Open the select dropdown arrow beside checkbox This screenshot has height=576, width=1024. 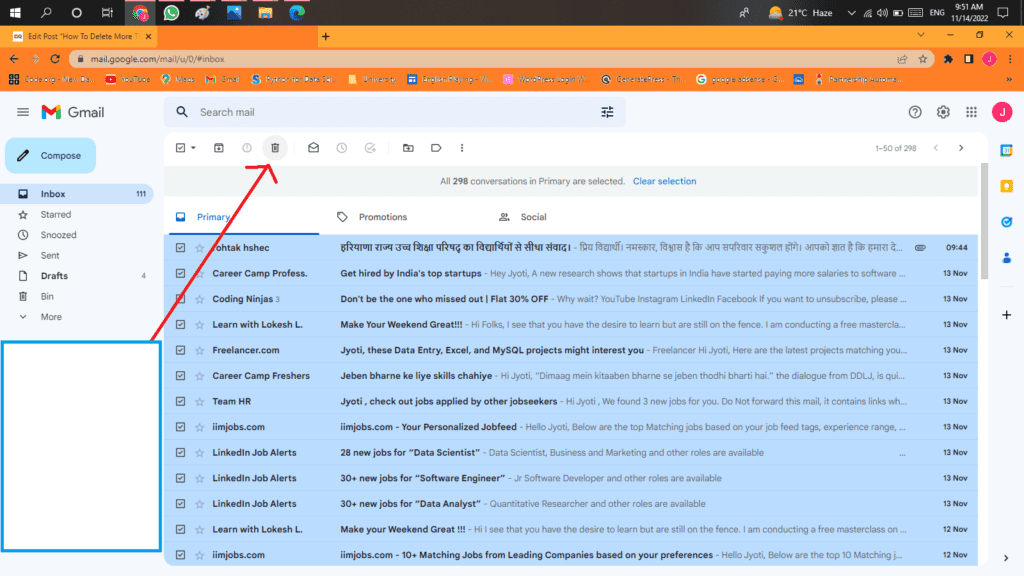pyautogui.click(x=193, y=148)
